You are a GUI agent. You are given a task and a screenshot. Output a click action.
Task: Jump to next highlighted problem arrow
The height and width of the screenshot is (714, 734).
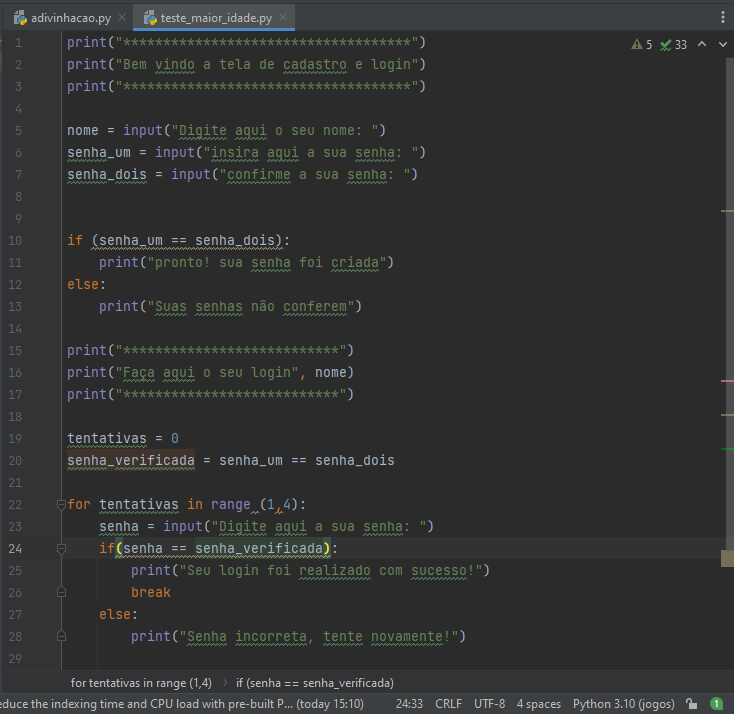tap(723, 44)
